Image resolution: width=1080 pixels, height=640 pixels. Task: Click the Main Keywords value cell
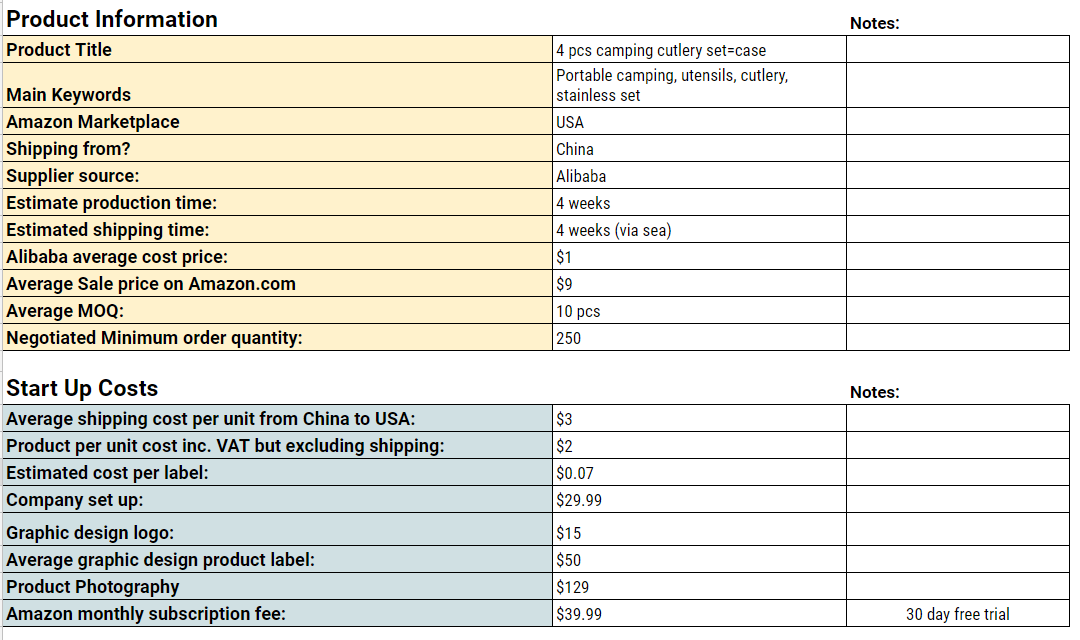pyautogui.click(x=699, y=85)
